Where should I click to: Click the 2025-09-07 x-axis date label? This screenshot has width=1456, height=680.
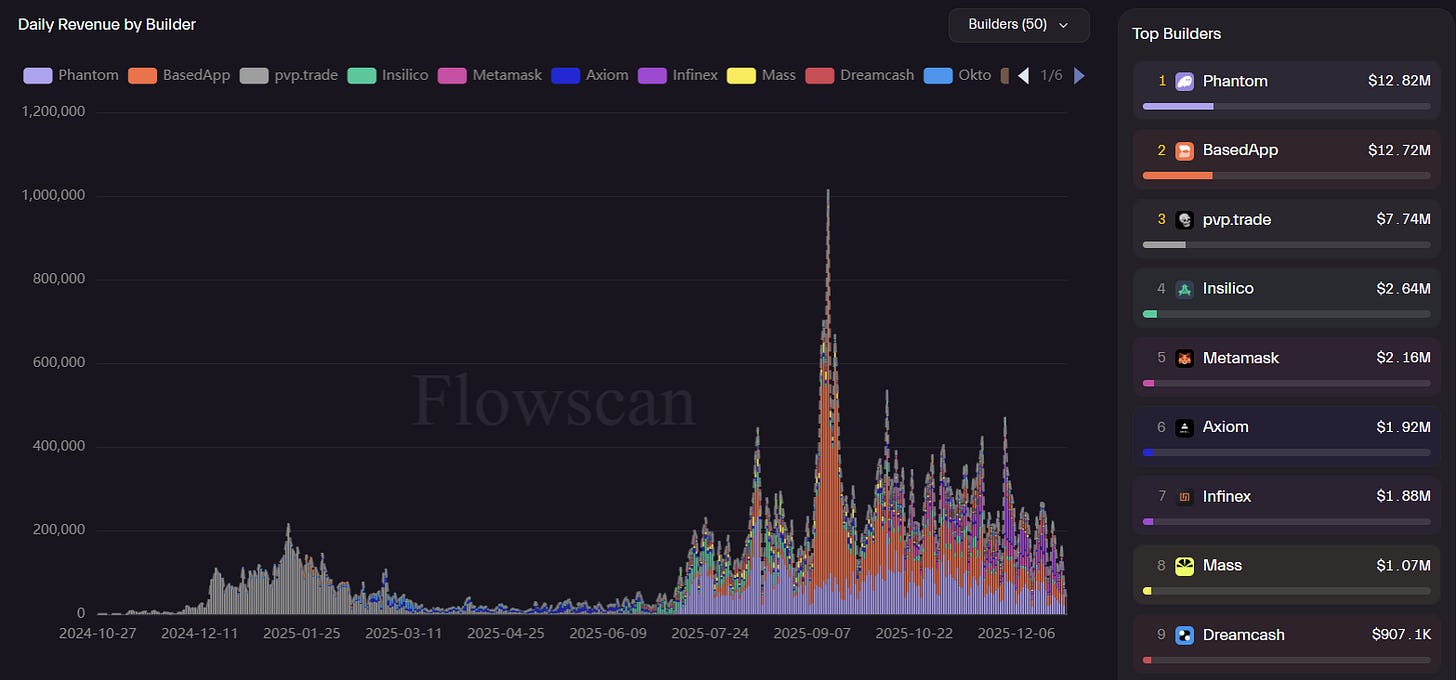click(x=811, y=633)
